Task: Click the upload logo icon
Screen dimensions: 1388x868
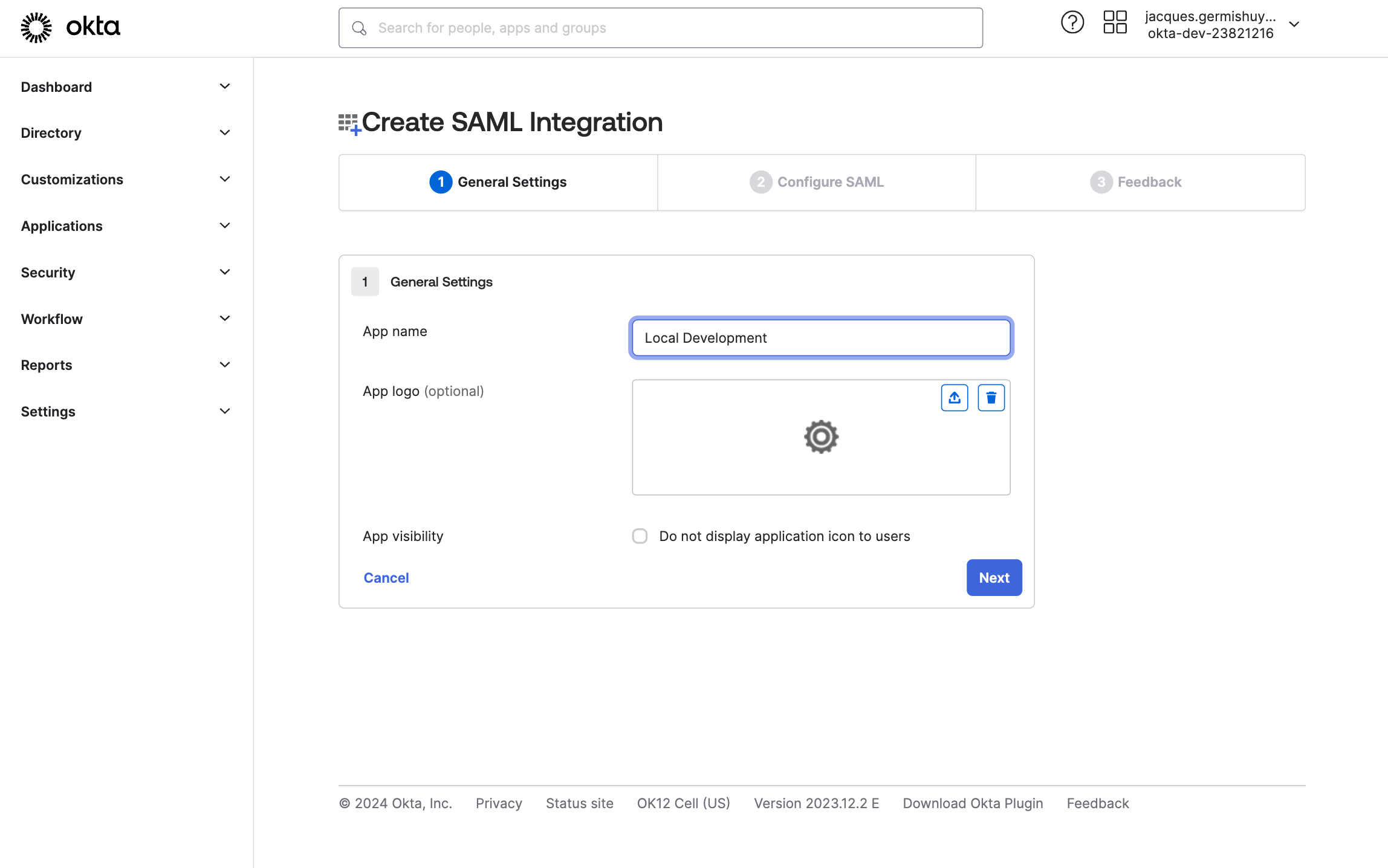Action: click(x=954, y=398)
